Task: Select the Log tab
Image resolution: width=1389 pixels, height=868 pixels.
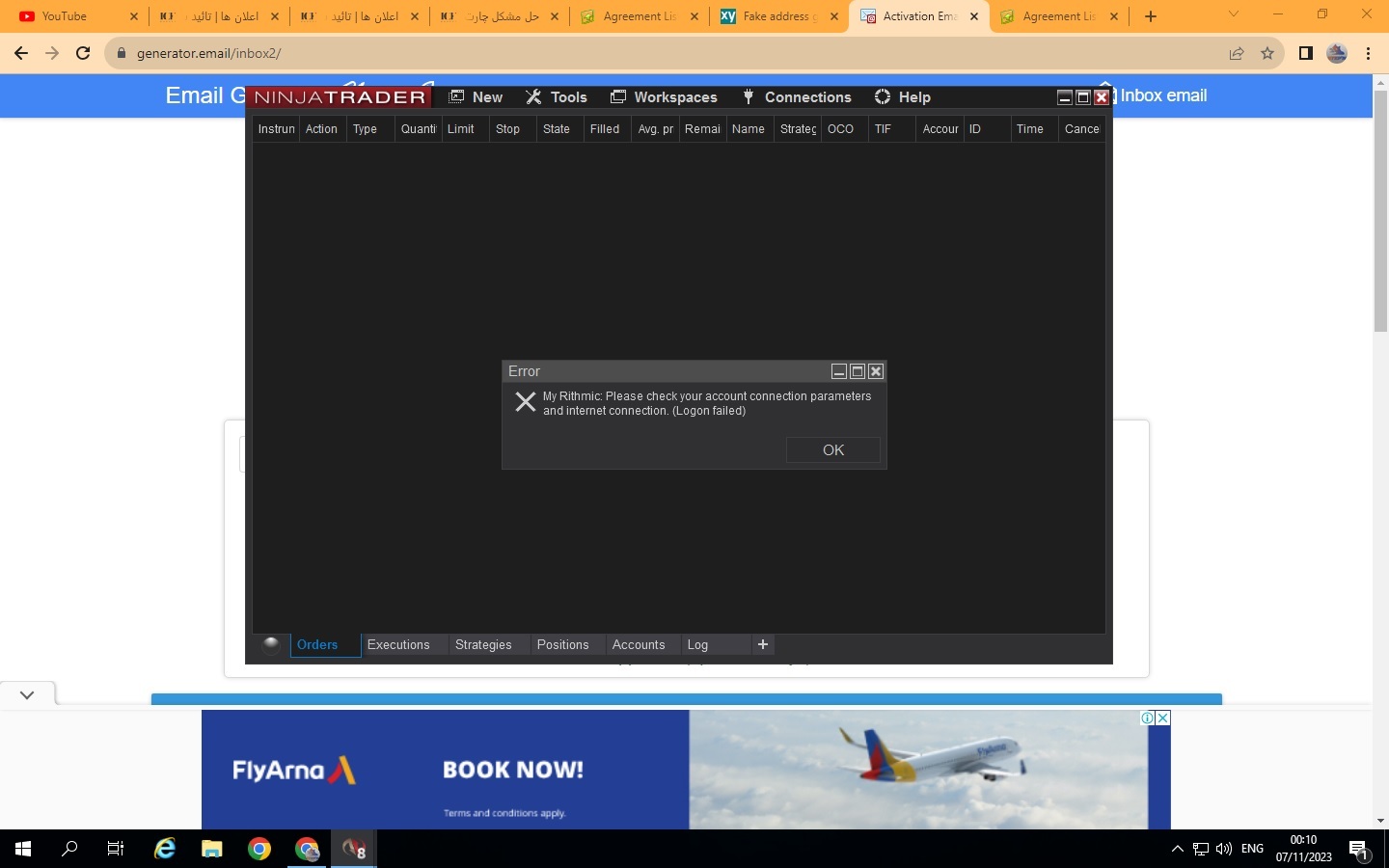Action: click(697, 645)
